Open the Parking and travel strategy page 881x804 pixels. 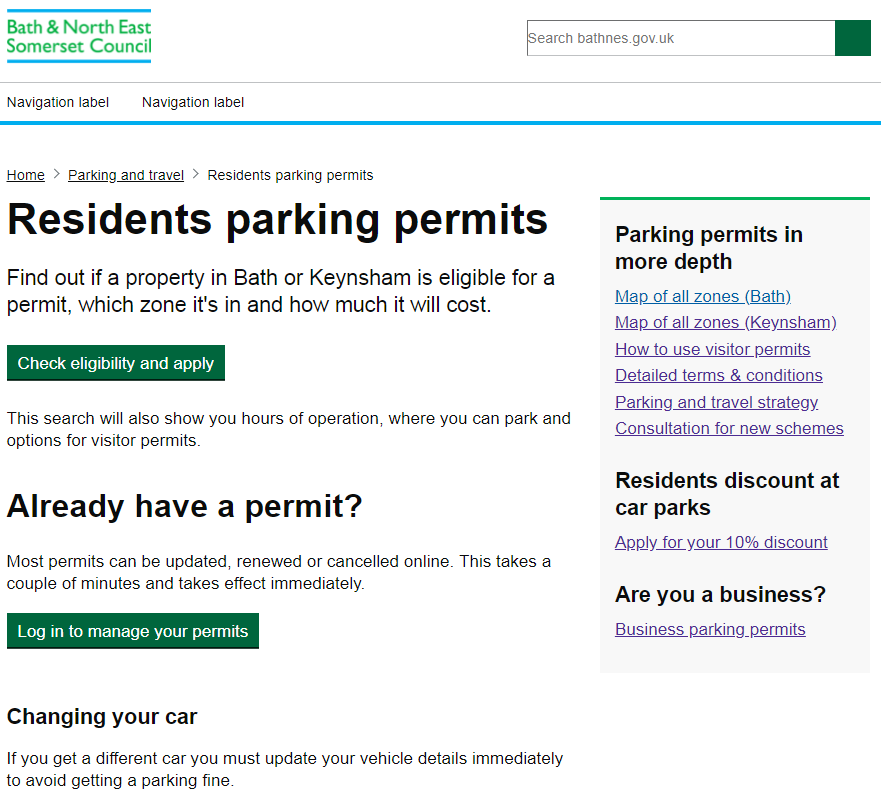pyautogui.click(x=716, y=402)
